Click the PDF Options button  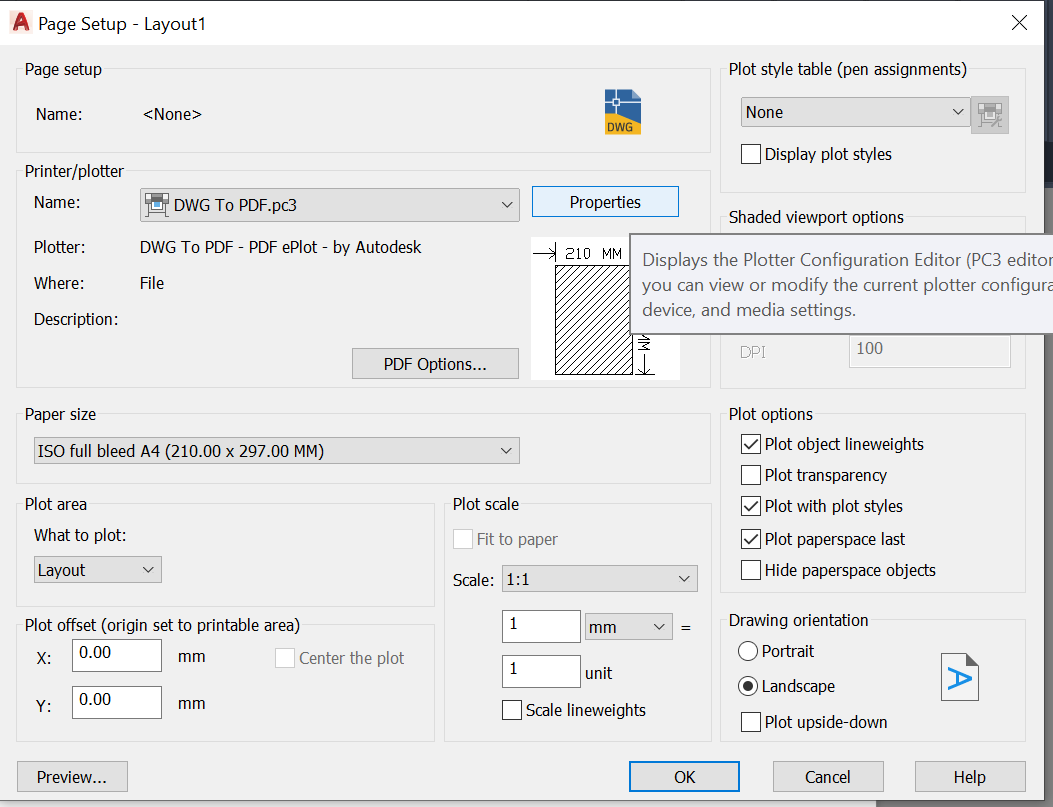435,364
